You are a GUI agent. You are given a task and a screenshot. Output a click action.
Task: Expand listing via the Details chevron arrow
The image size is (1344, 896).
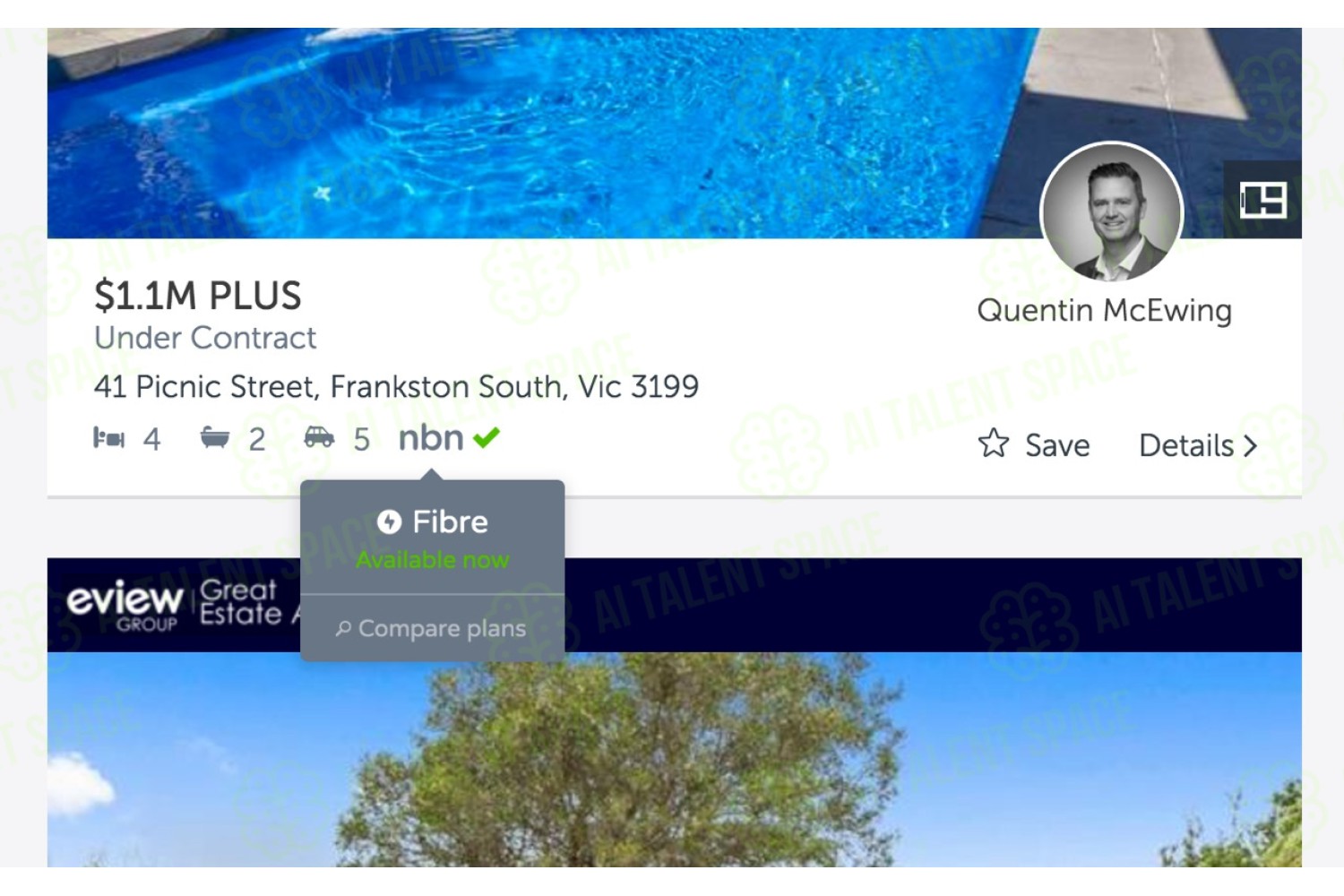1251,445
